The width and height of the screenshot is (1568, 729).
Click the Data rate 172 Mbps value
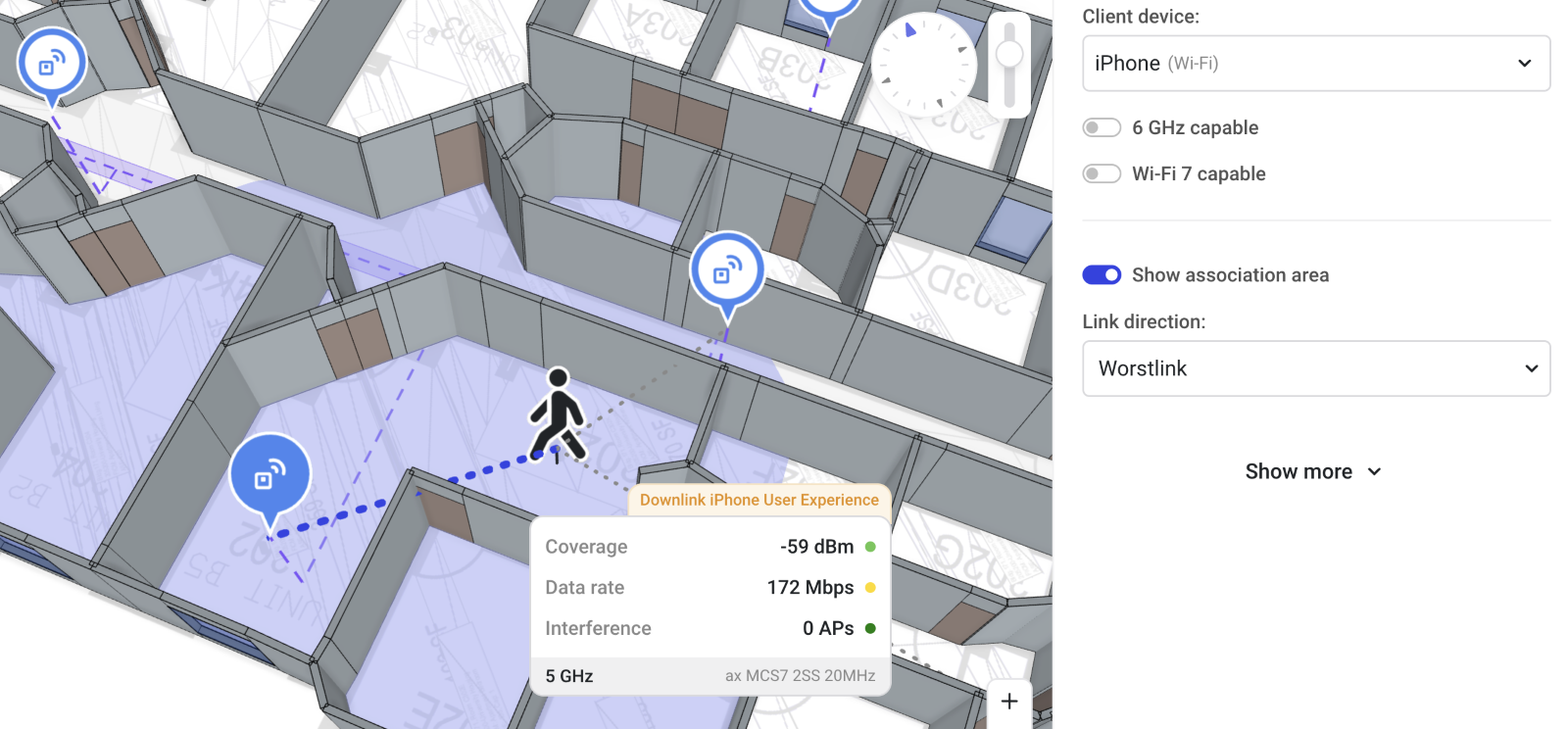(810, 588)
